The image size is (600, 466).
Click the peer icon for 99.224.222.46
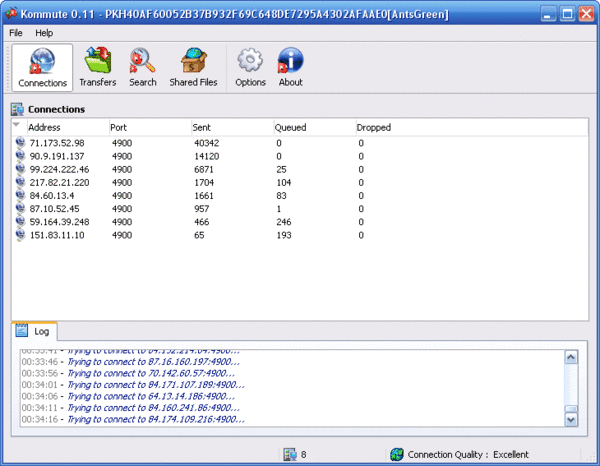pos(20,169)
